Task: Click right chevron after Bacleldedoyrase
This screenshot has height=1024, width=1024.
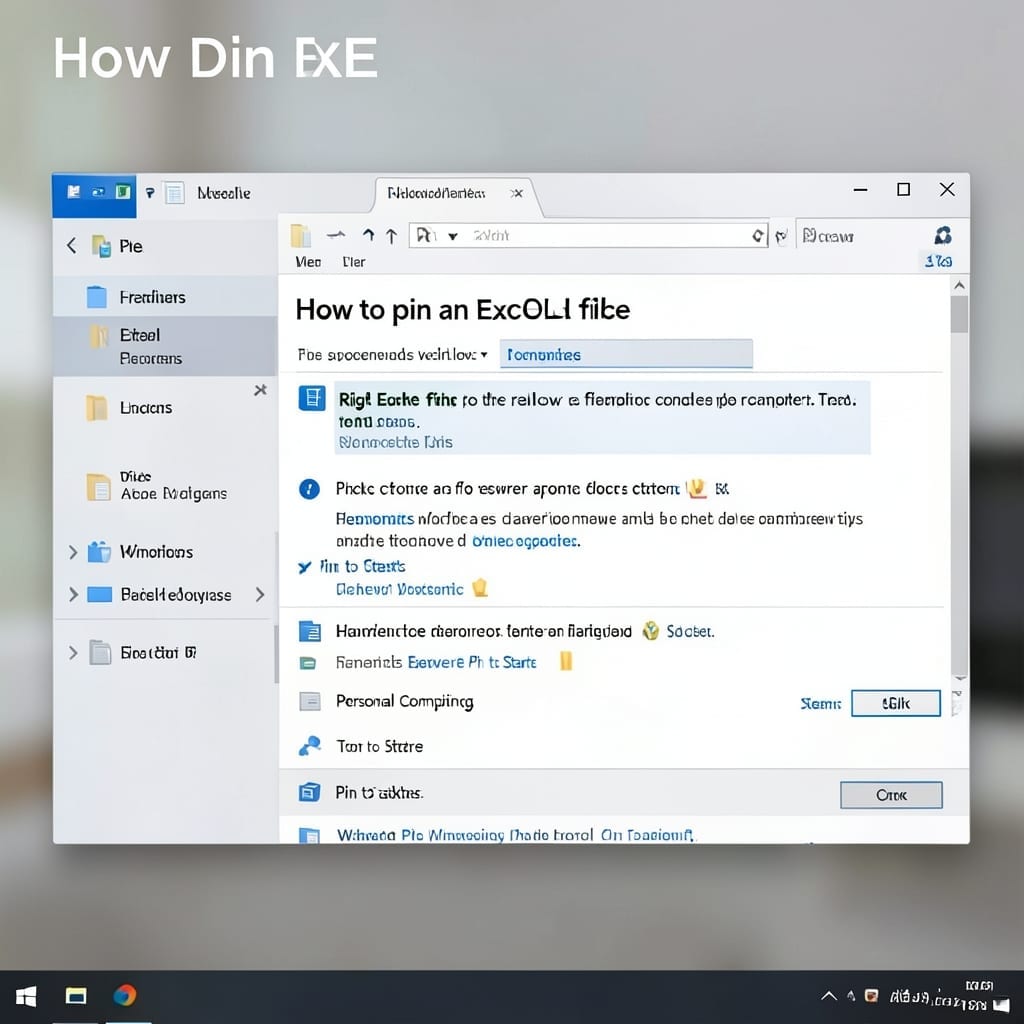Action: [260, 594]
